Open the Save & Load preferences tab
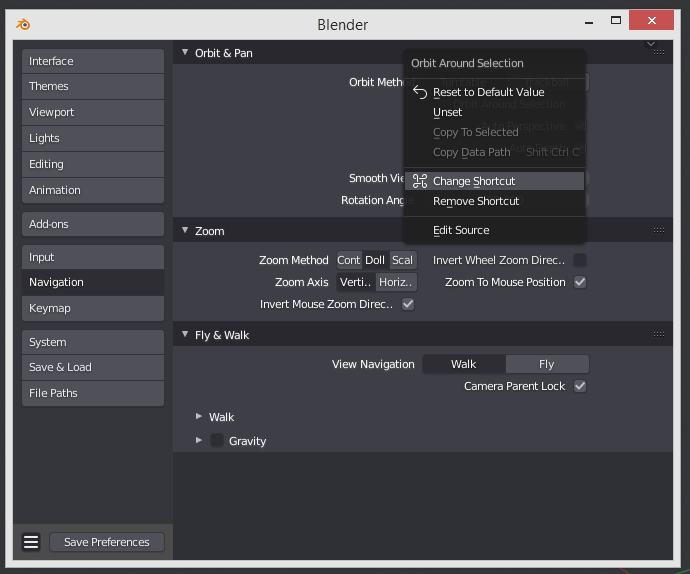This screenshot has height=574, width=690. point(93,367)
